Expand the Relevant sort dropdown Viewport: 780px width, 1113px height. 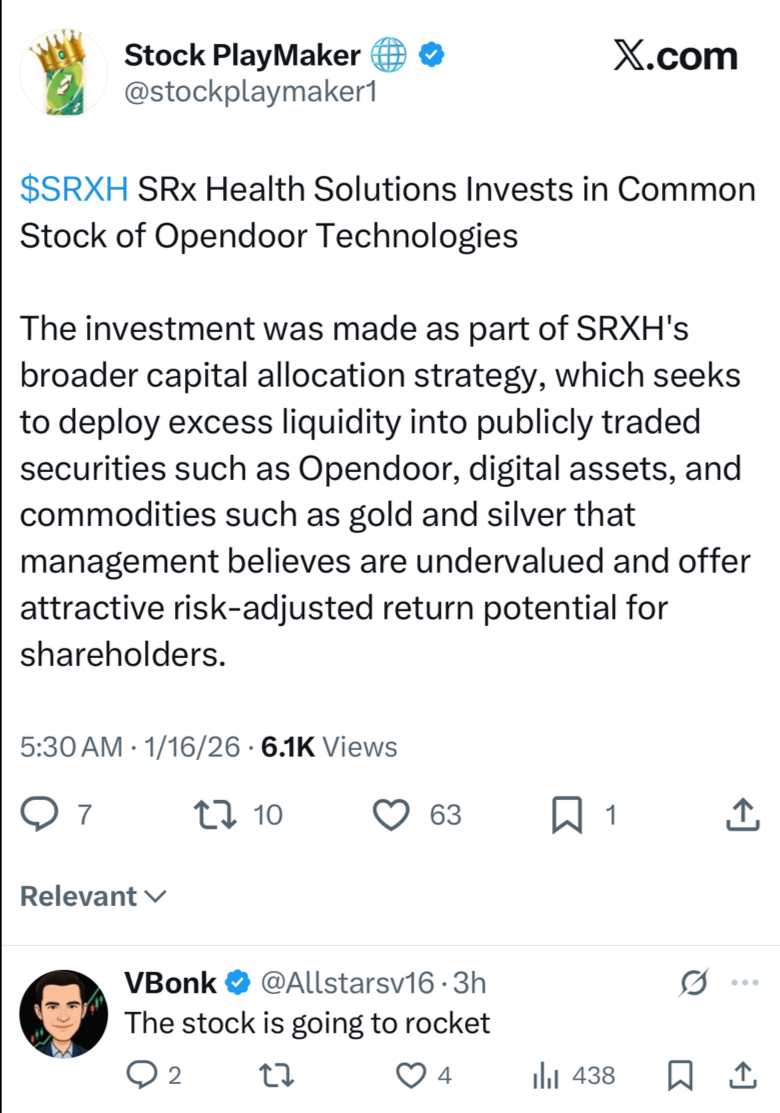pyautogui.click(x=93, y=896)
